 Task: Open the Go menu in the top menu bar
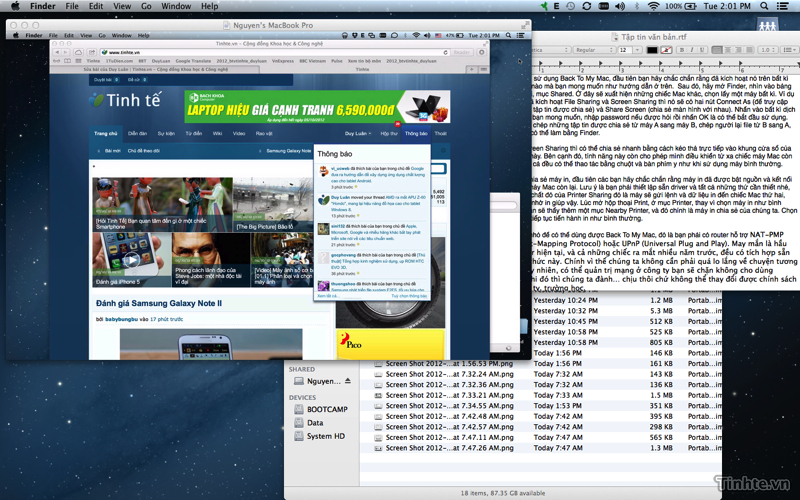point(146,6)
